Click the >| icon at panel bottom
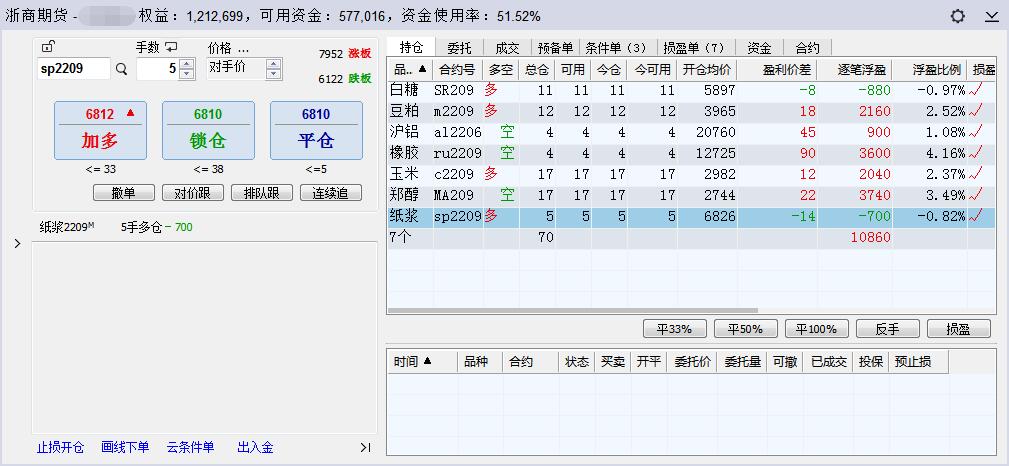Image resolution: width=1009 pixels, height=466 pixels. pyautogui.click(x=365, y=447)
